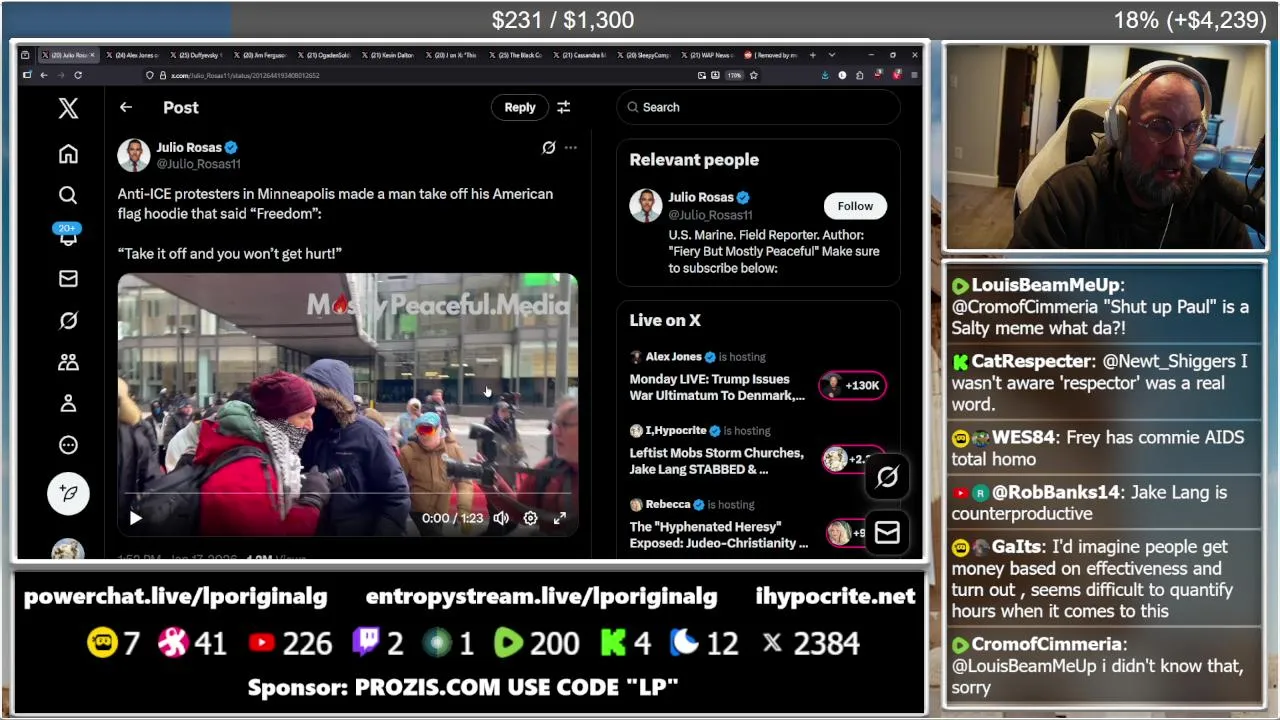Open Grok icon in the left sidebar

click(x=68, y=320)
